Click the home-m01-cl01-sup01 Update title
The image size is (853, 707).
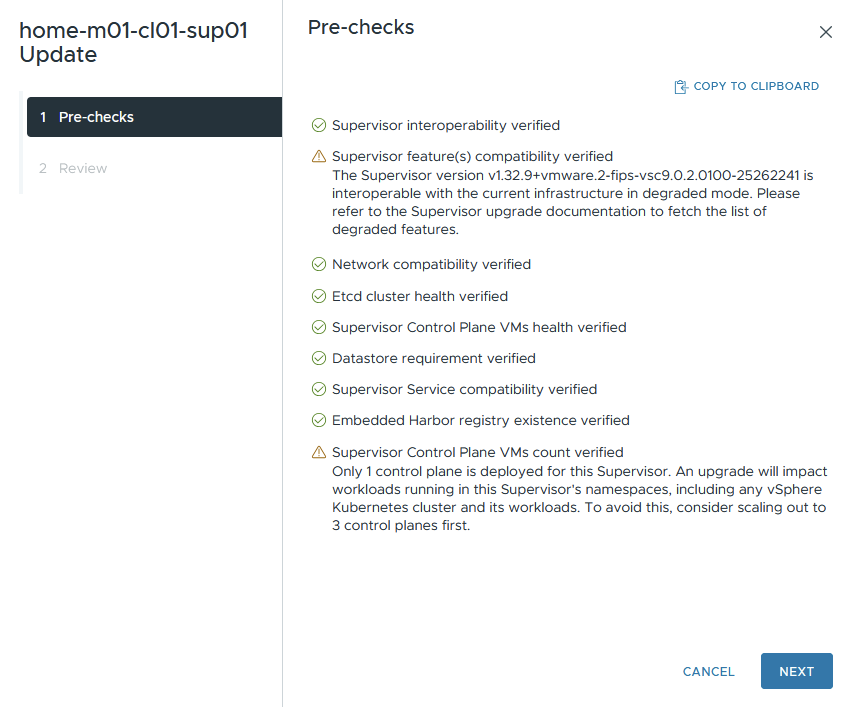[134, 43]
